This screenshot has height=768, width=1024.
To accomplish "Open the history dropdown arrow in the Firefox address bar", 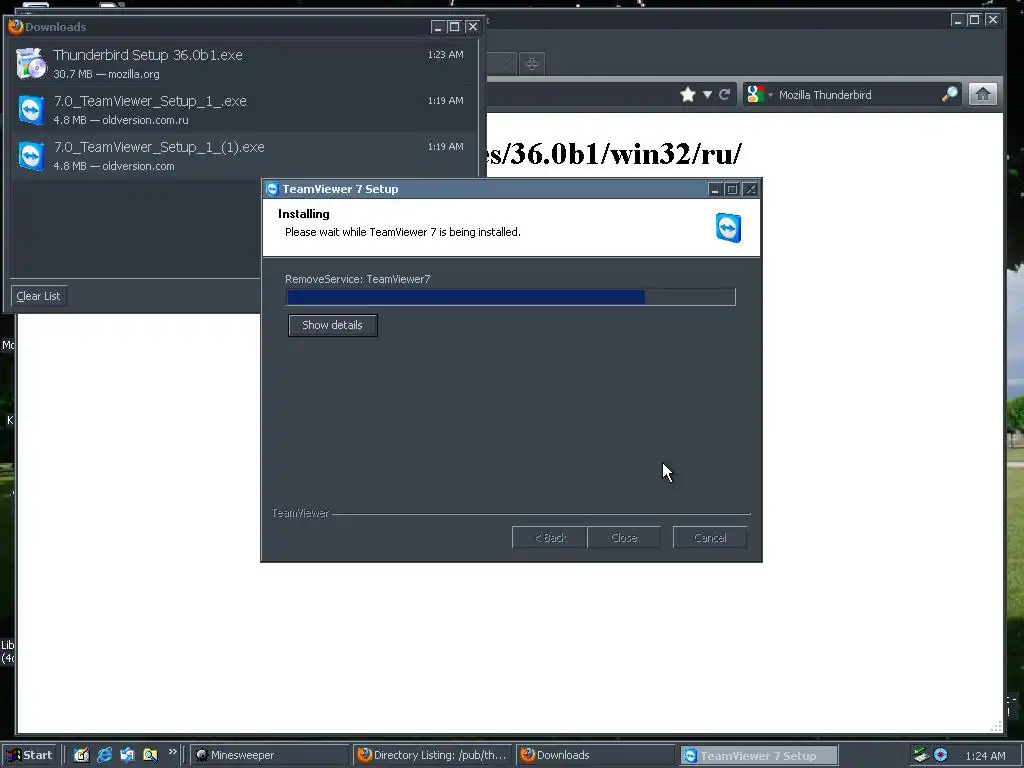I will point(707,95).
